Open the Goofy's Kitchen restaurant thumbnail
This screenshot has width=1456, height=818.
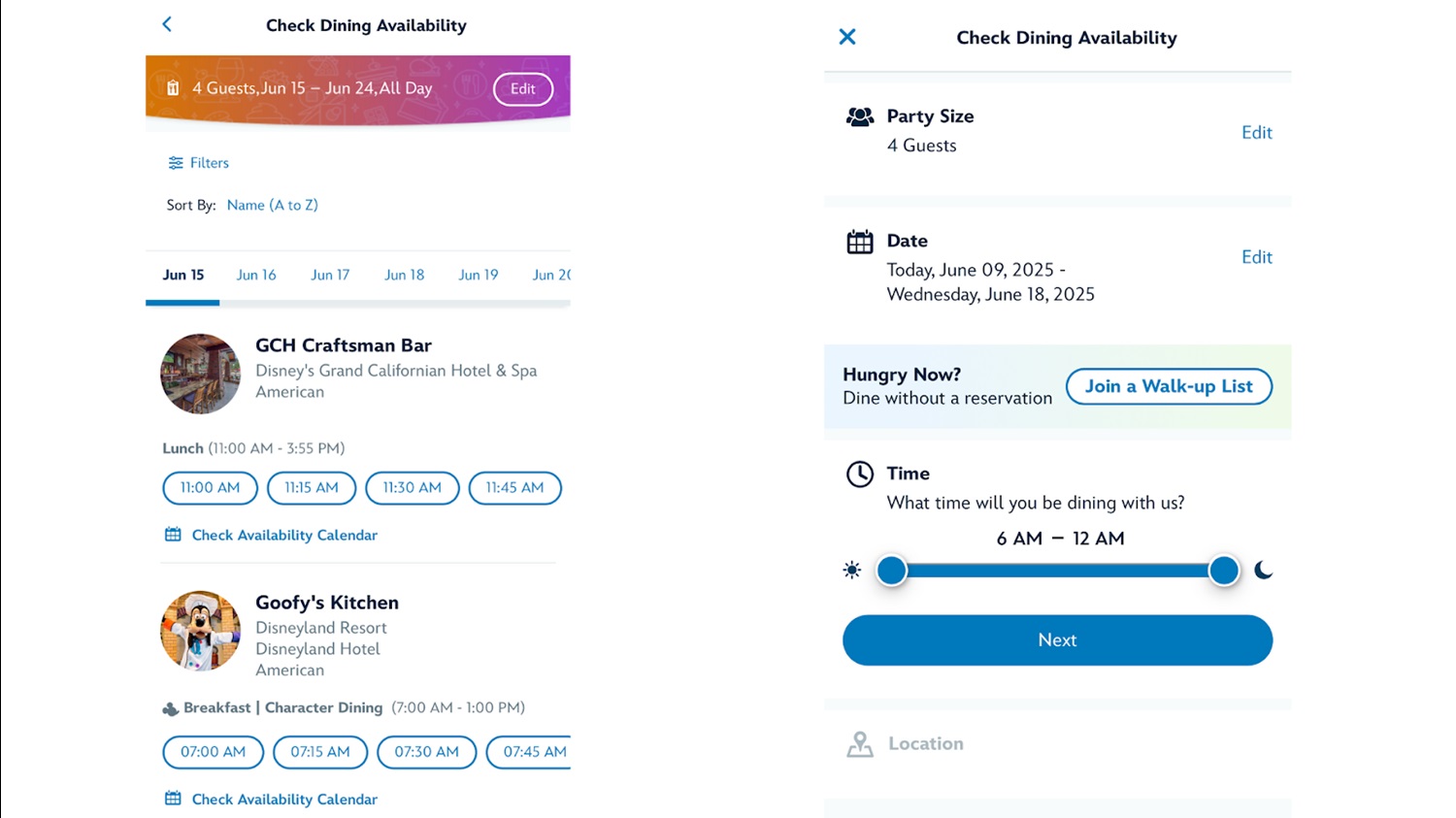[x=200, y=631]
